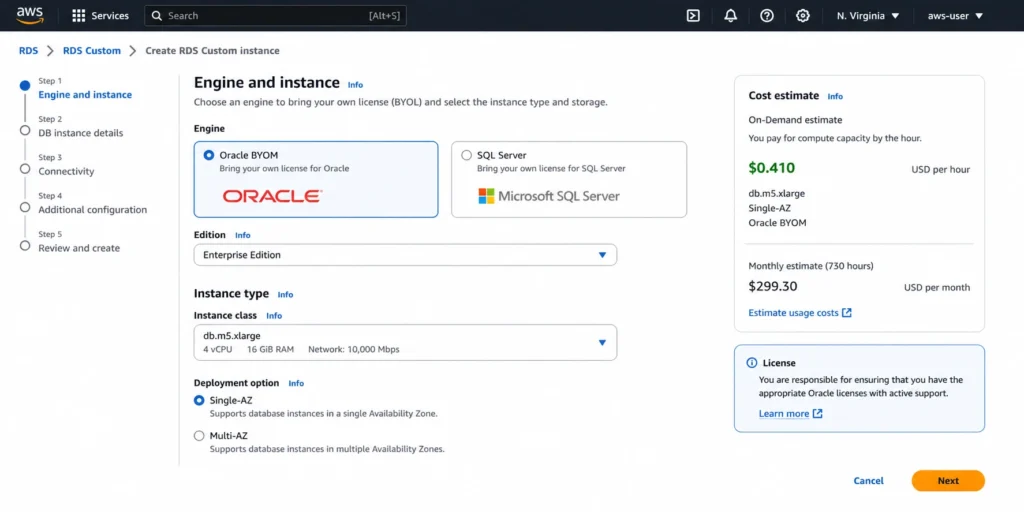Open the Services grid menu
The image size is (1024, 512).
(x=78, y=16)
